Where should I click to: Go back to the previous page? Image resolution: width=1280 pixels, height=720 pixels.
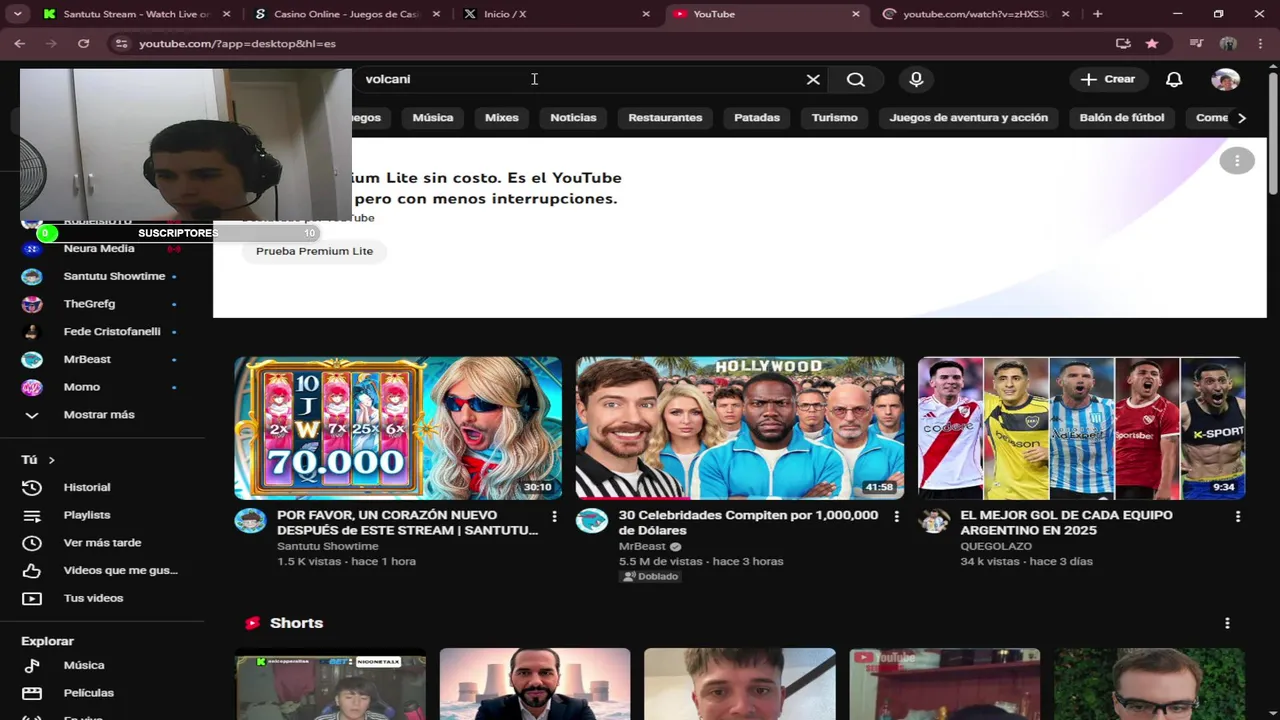click(x=20, y=44)
